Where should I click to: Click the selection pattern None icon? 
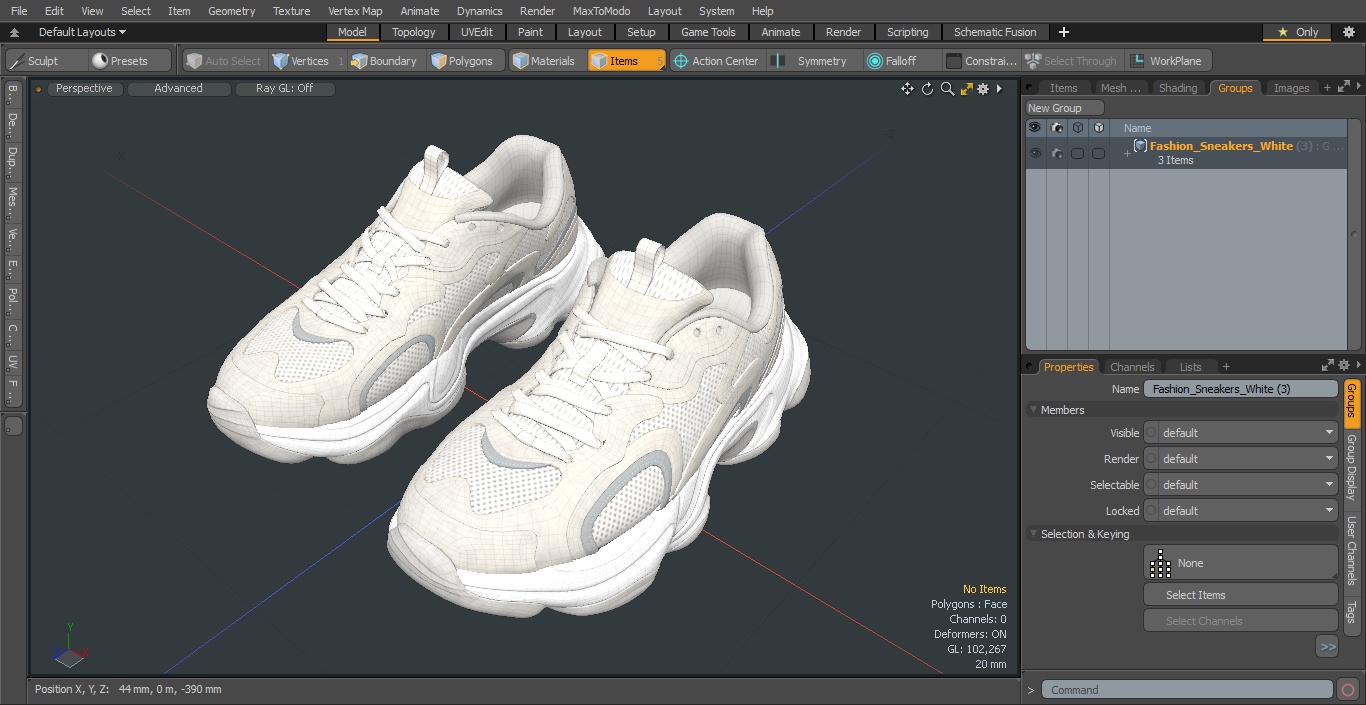tap(1160, 563)
